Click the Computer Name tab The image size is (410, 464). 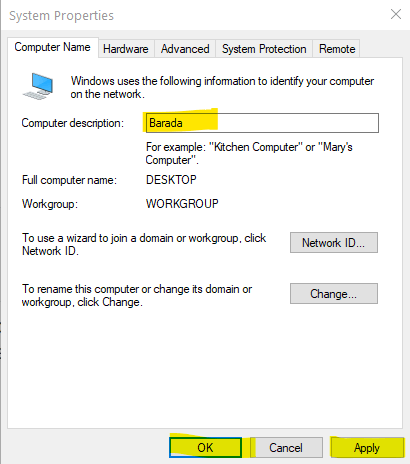(x=53, y=47)
